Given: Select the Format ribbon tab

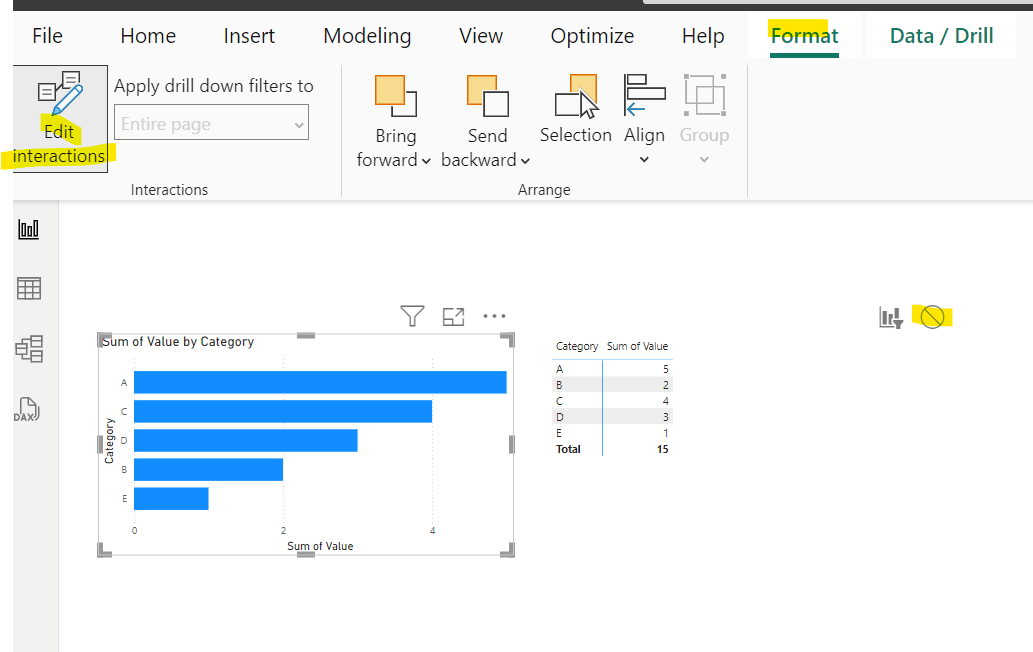Looking at the screenshot, I should (804, 36).
